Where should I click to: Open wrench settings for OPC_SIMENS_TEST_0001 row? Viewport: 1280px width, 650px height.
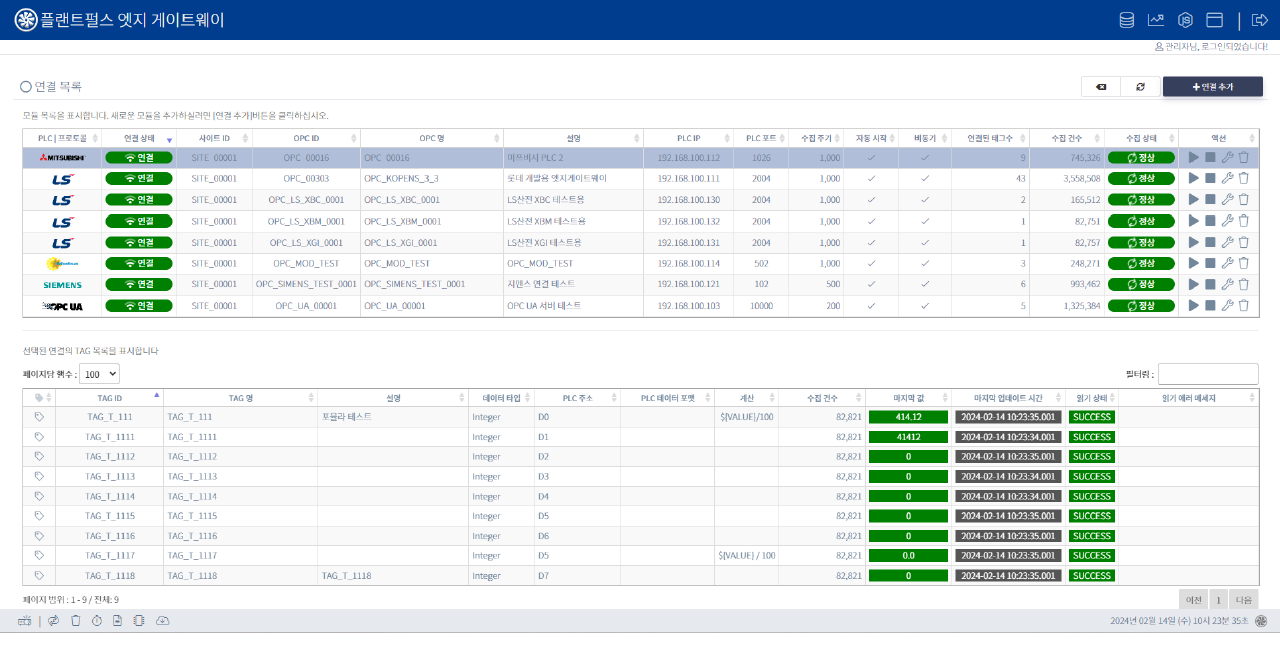click(x=1227, y=284)
